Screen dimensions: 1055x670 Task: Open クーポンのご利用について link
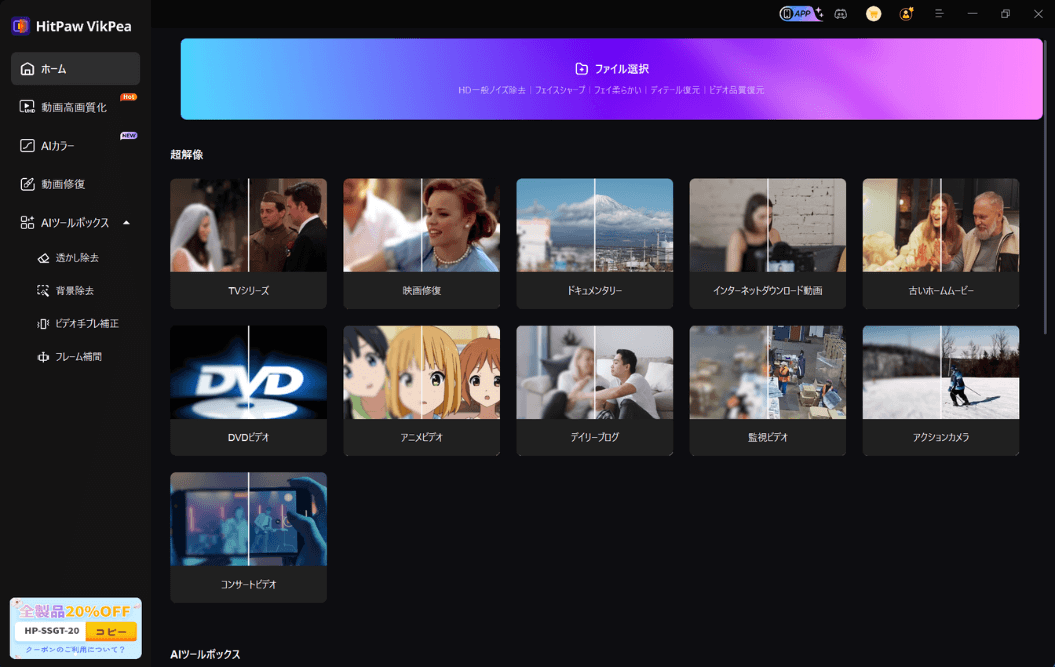pyautogui.click(x=75, y=649)
